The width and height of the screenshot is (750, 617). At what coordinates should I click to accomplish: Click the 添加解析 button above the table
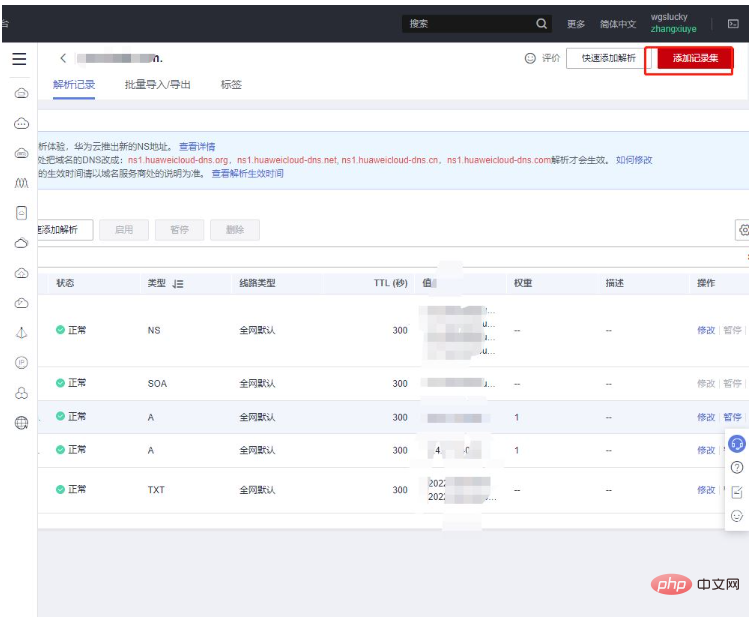pyautogui.click(x=65, y=230)
